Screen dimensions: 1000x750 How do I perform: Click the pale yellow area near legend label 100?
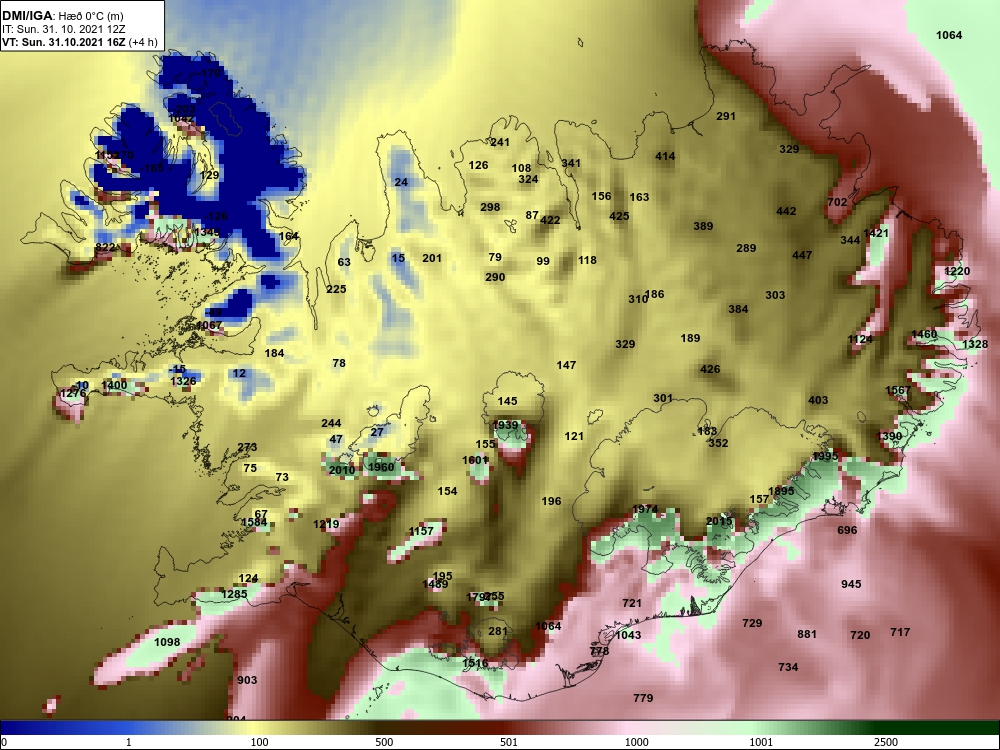255,728
